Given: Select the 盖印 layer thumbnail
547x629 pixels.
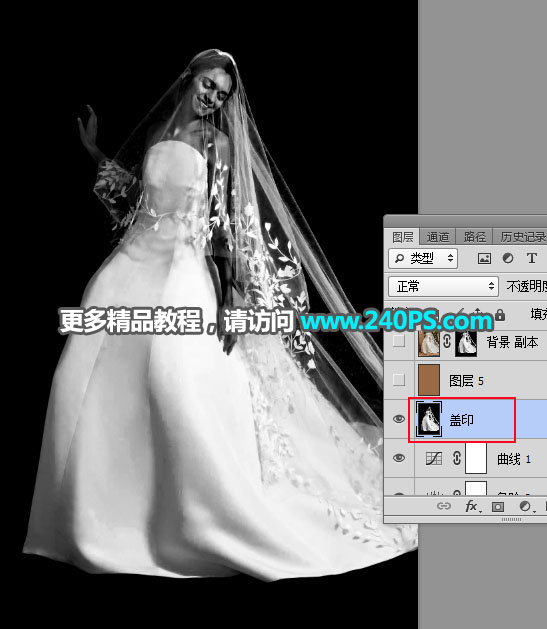Looking at the screenshot, I should click(x=429, y=419).
